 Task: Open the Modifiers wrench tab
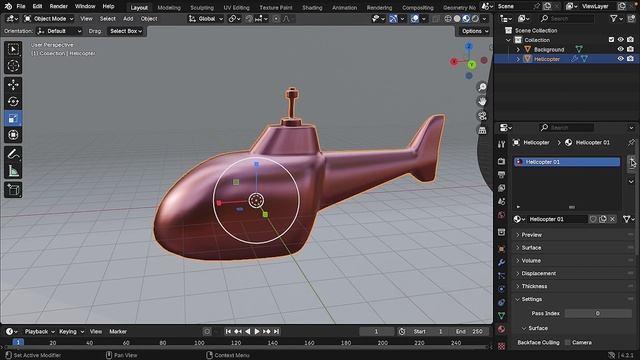502,262
